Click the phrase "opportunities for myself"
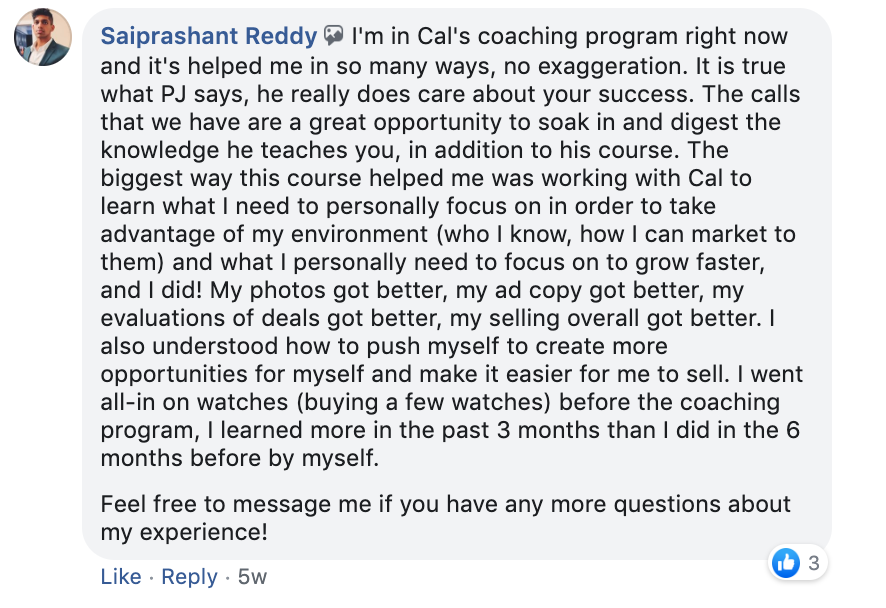The height and width of the screenshot is (608, 886). (232, 375)
